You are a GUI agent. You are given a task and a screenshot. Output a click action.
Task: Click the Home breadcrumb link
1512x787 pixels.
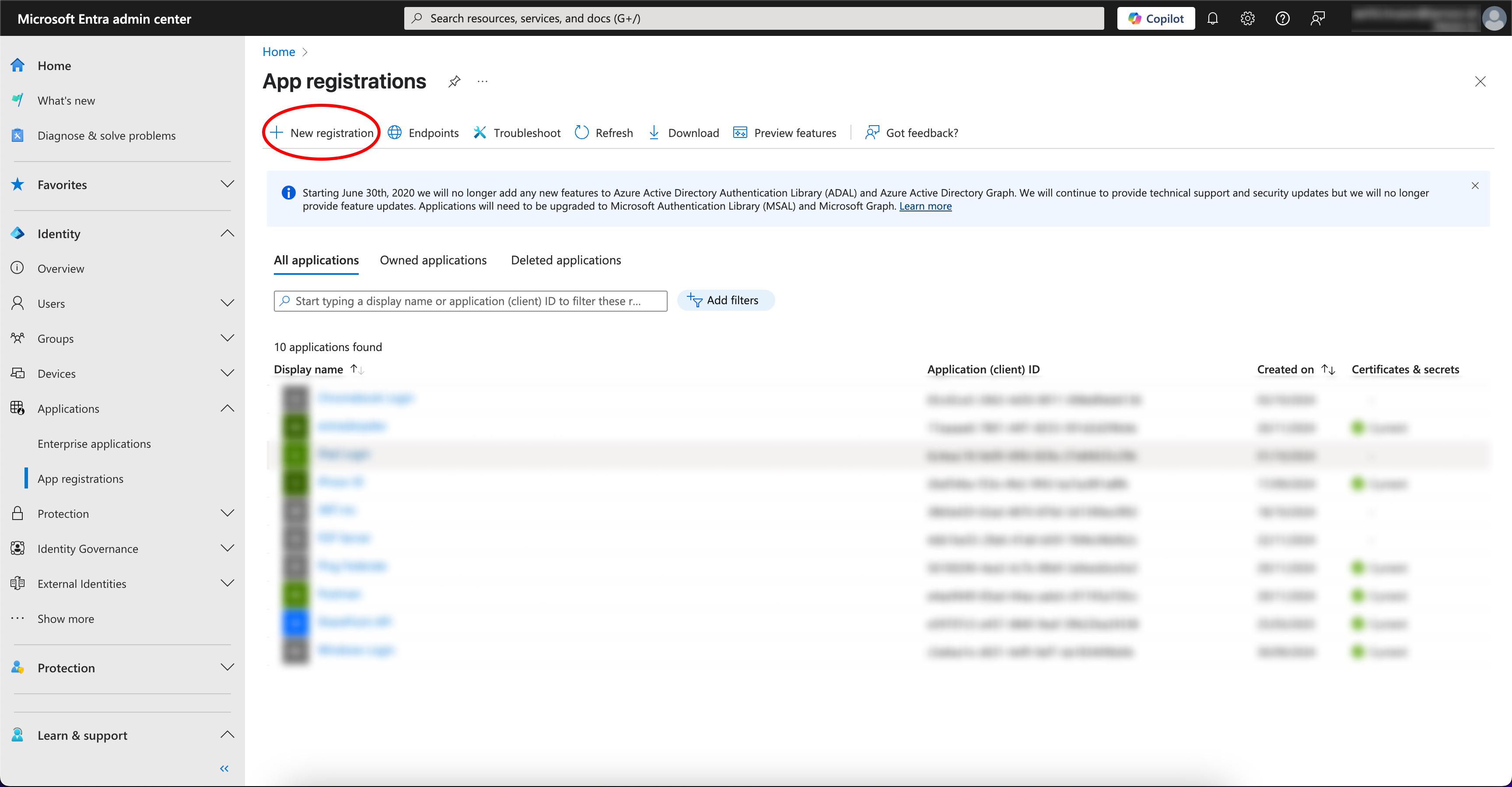tap(279, 52)
